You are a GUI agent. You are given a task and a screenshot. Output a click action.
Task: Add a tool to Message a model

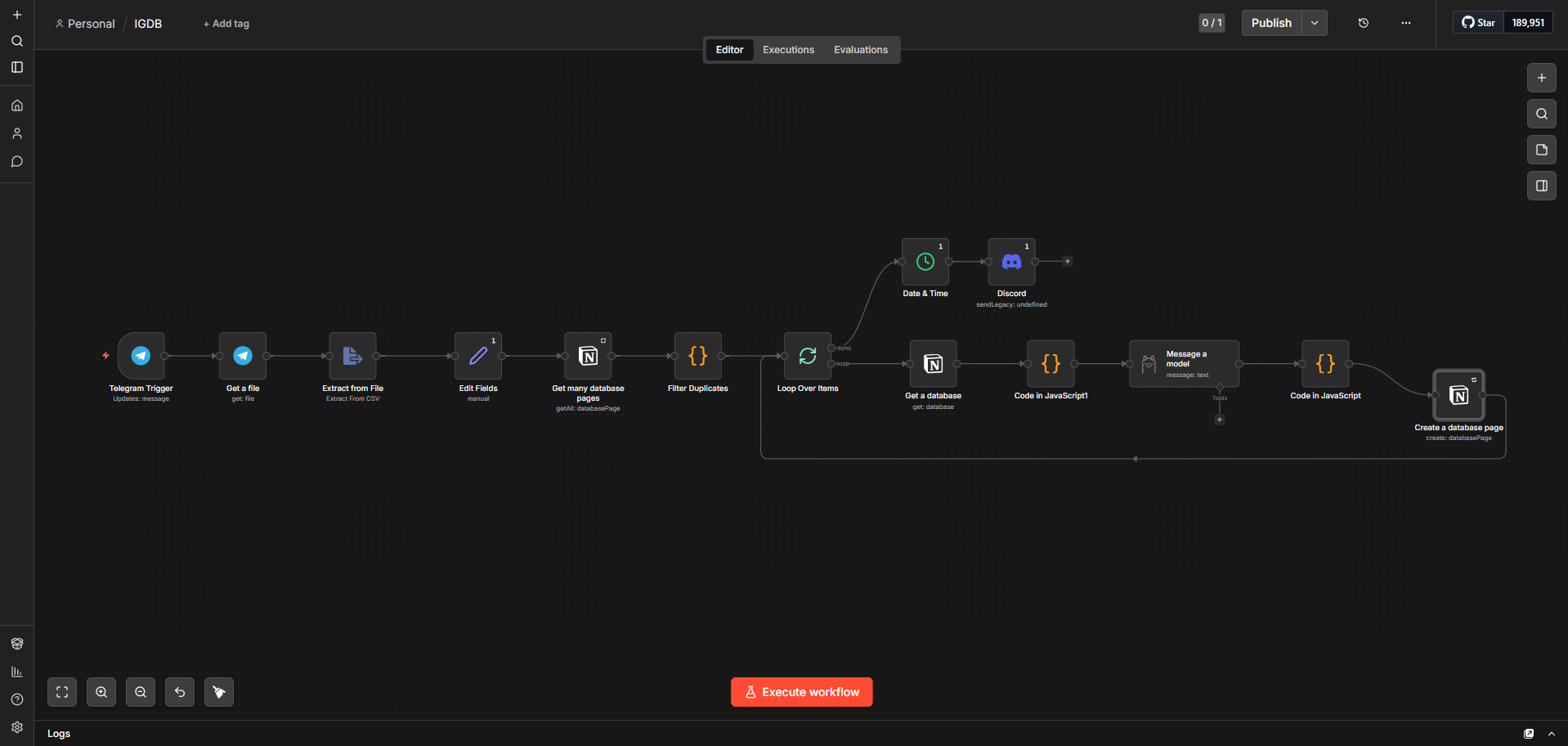(1219, 420)
